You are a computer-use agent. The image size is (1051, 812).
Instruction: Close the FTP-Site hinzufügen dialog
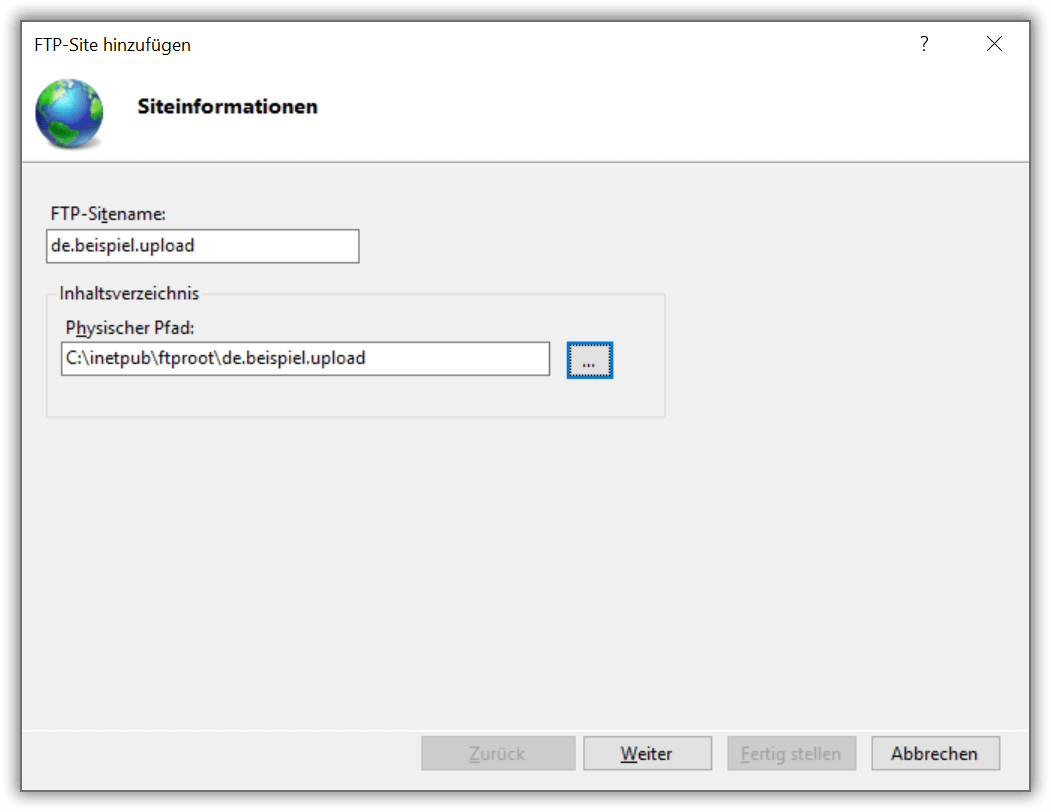click(x=994, y=44)
